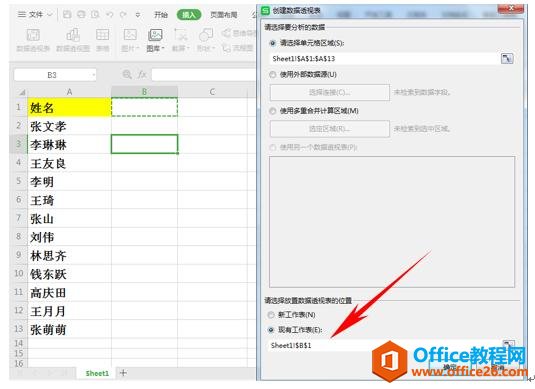535x389 pixels.
Task: Select row 14 header
Action: [x=19, y=343]
